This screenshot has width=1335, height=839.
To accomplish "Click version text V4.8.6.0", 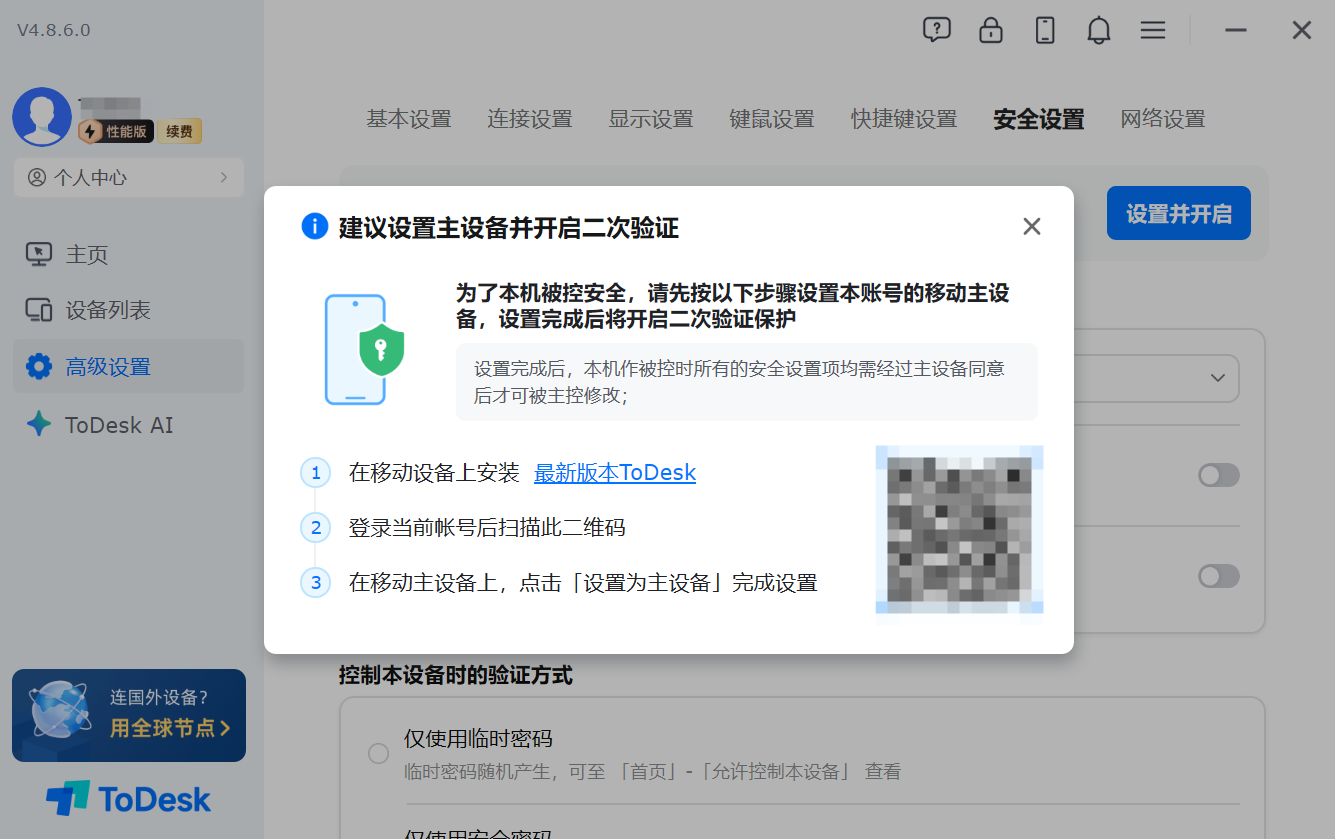I will pos(54,30).
